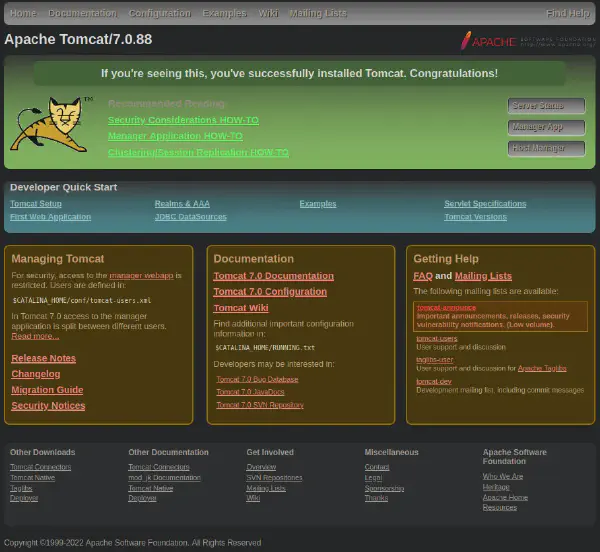Open First Web Application link
The width and height of the screenshot is (600, 552).
51,217
